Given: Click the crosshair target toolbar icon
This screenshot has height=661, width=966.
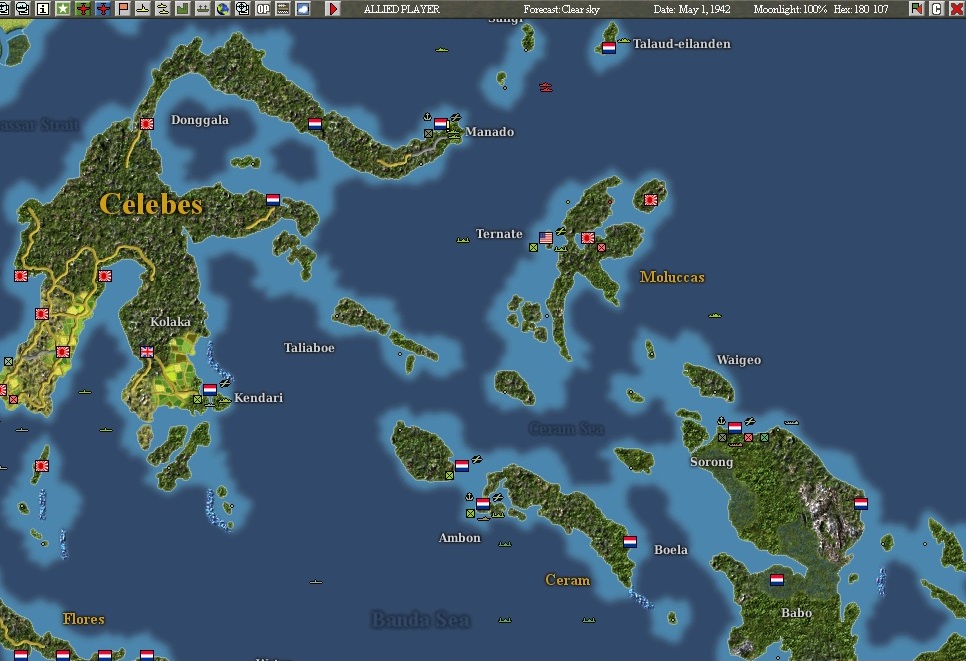Looking at the screenshot, I should pyautogui.click(x=243, y=9).
